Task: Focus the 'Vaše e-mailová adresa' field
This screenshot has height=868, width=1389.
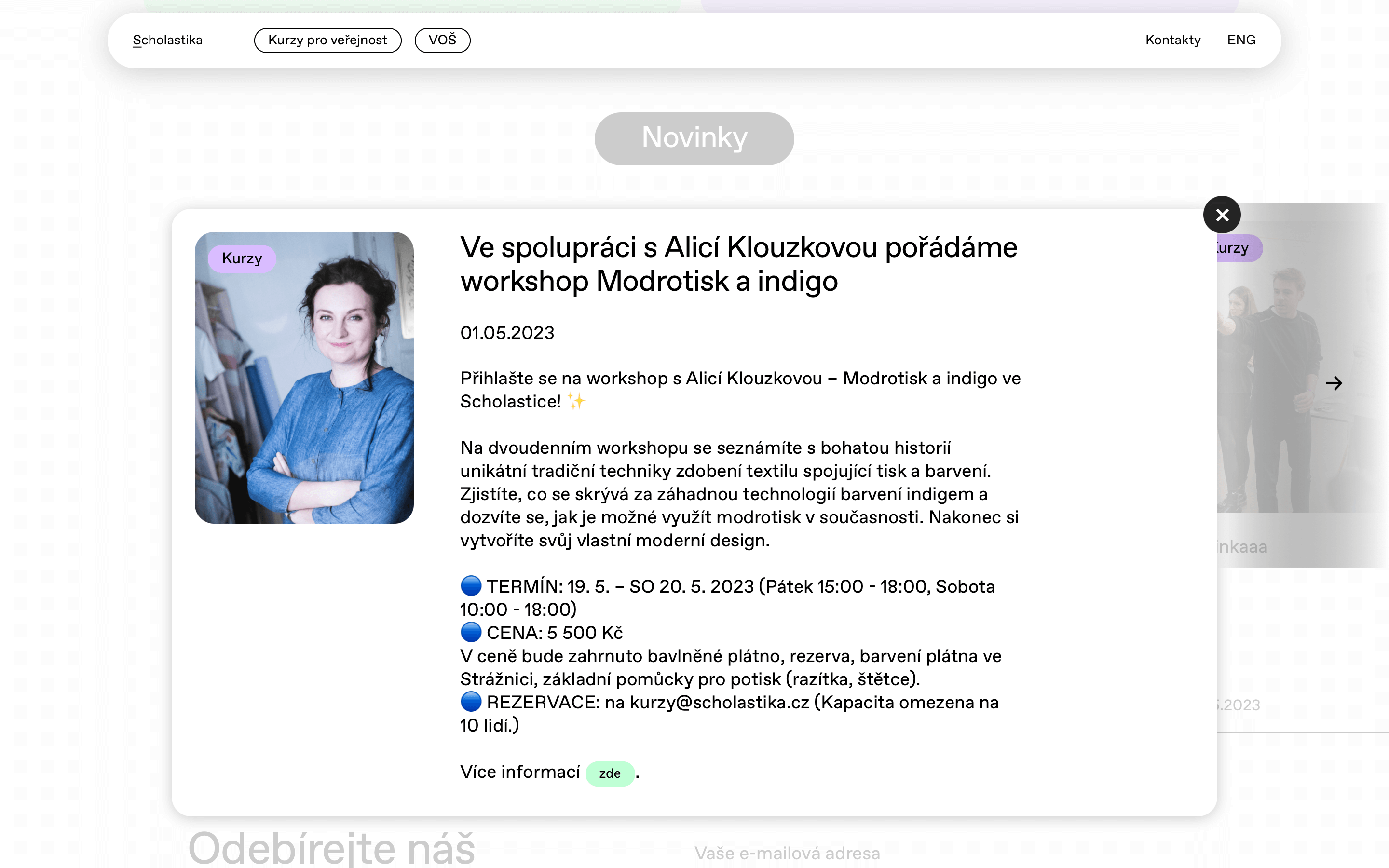Action: [x=786, y=854]
